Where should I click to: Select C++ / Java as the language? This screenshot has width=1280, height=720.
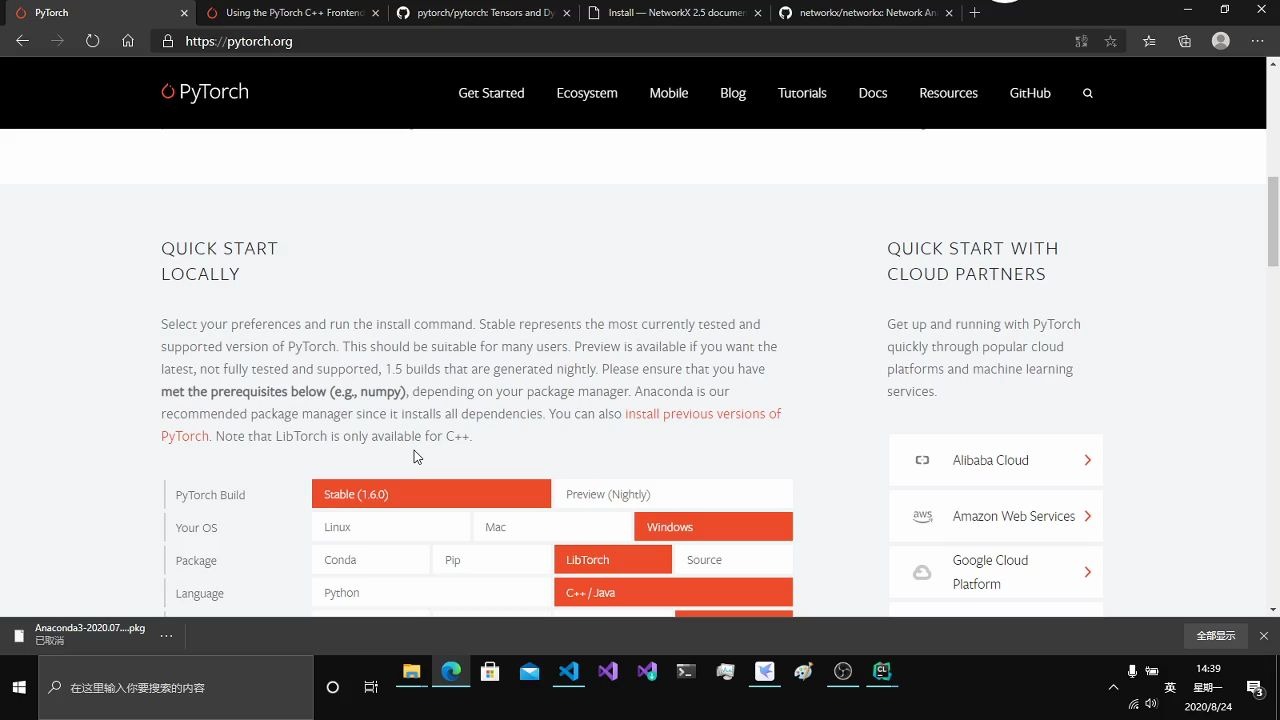coord(673,593)
